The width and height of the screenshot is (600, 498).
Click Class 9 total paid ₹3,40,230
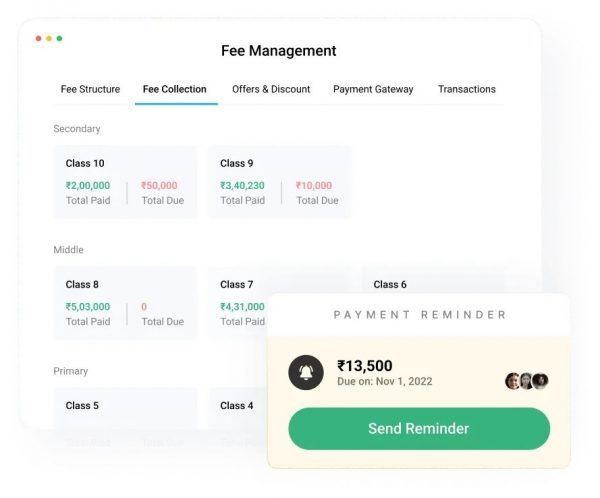point(242,185)
